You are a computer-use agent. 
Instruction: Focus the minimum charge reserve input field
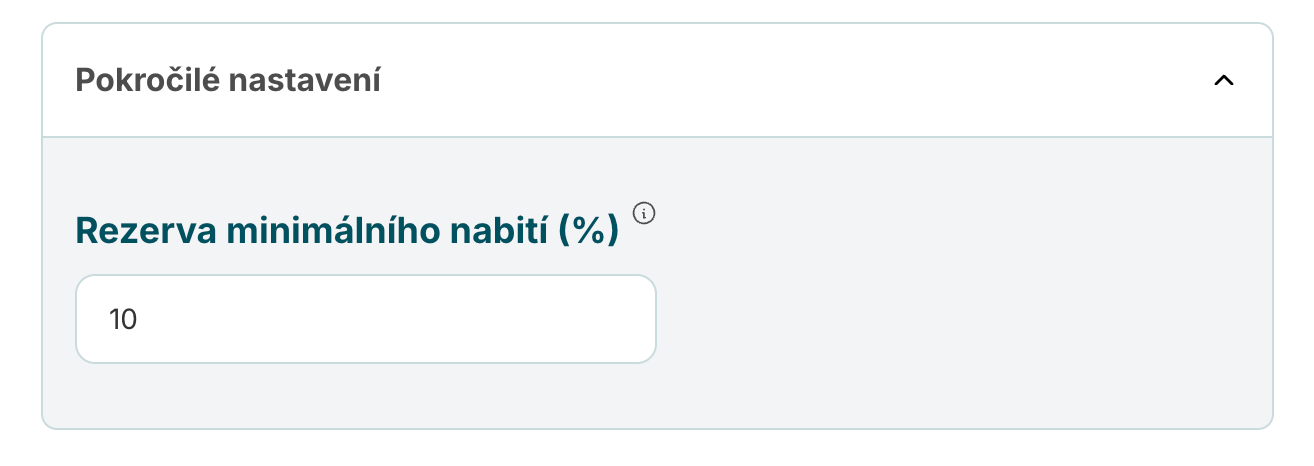(365, 319)
